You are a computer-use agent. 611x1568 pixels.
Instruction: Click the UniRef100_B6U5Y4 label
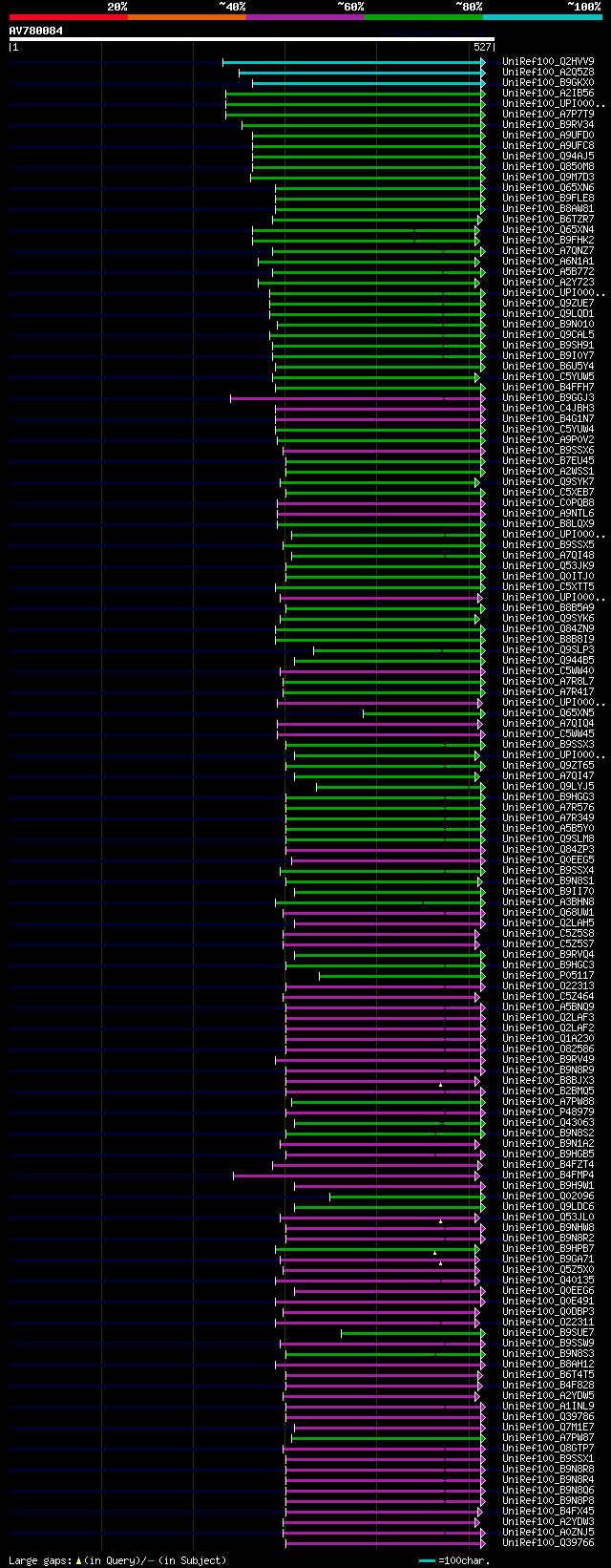pyautogui.click(x=548, y=367)
